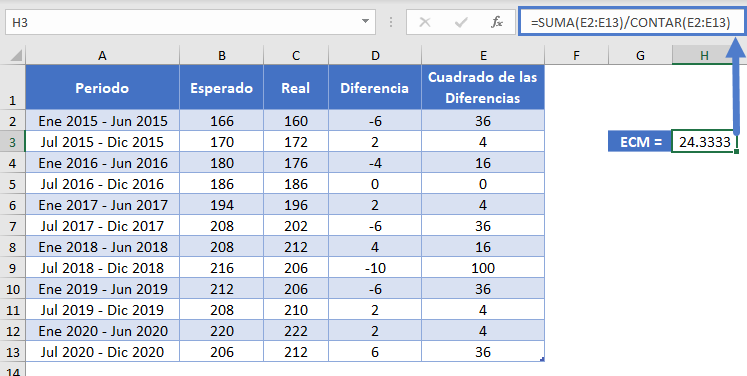The image size is (747, 376).
Task: Select the Cuadrado de las Diferencias header cell
Action: tap(483, 88)
